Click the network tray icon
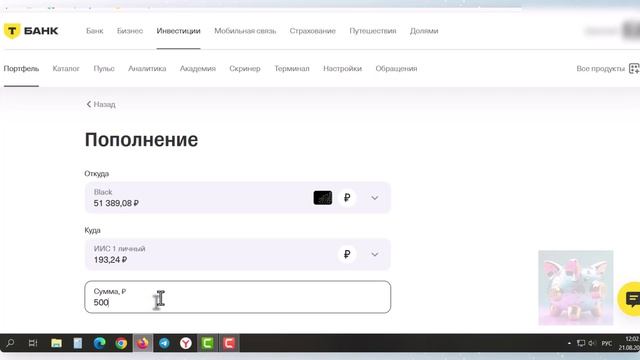 [581, 343]
